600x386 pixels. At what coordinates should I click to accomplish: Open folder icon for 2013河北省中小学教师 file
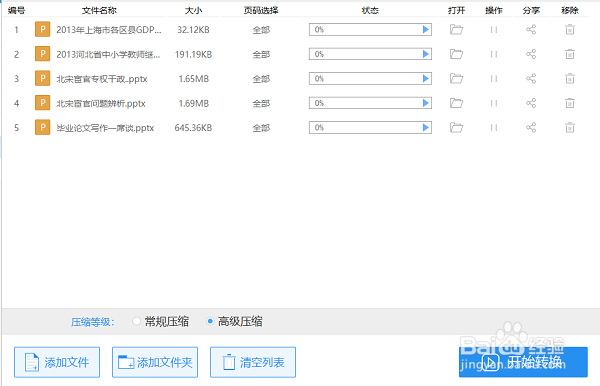[456, 54]
